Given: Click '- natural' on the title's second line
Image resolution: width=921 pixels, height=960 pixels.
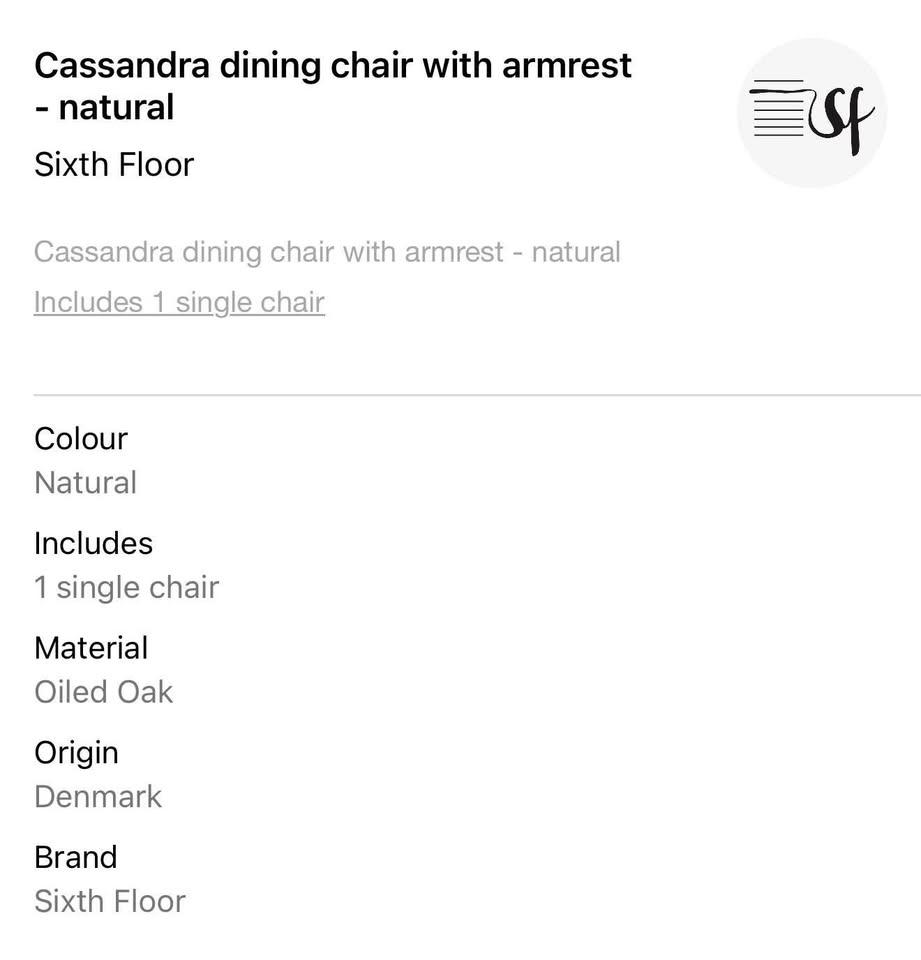Looking at the screenshot, I should coord(104,107).
